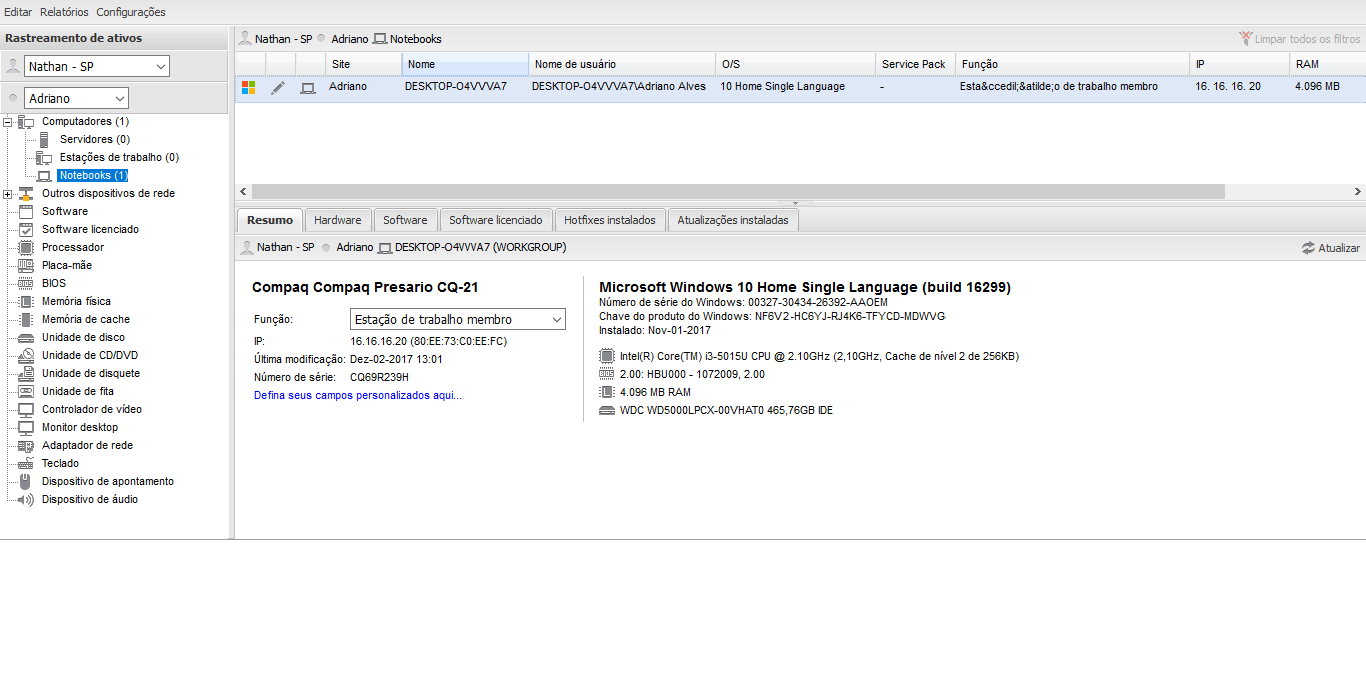Click the Memória física icon

(26, 301)
